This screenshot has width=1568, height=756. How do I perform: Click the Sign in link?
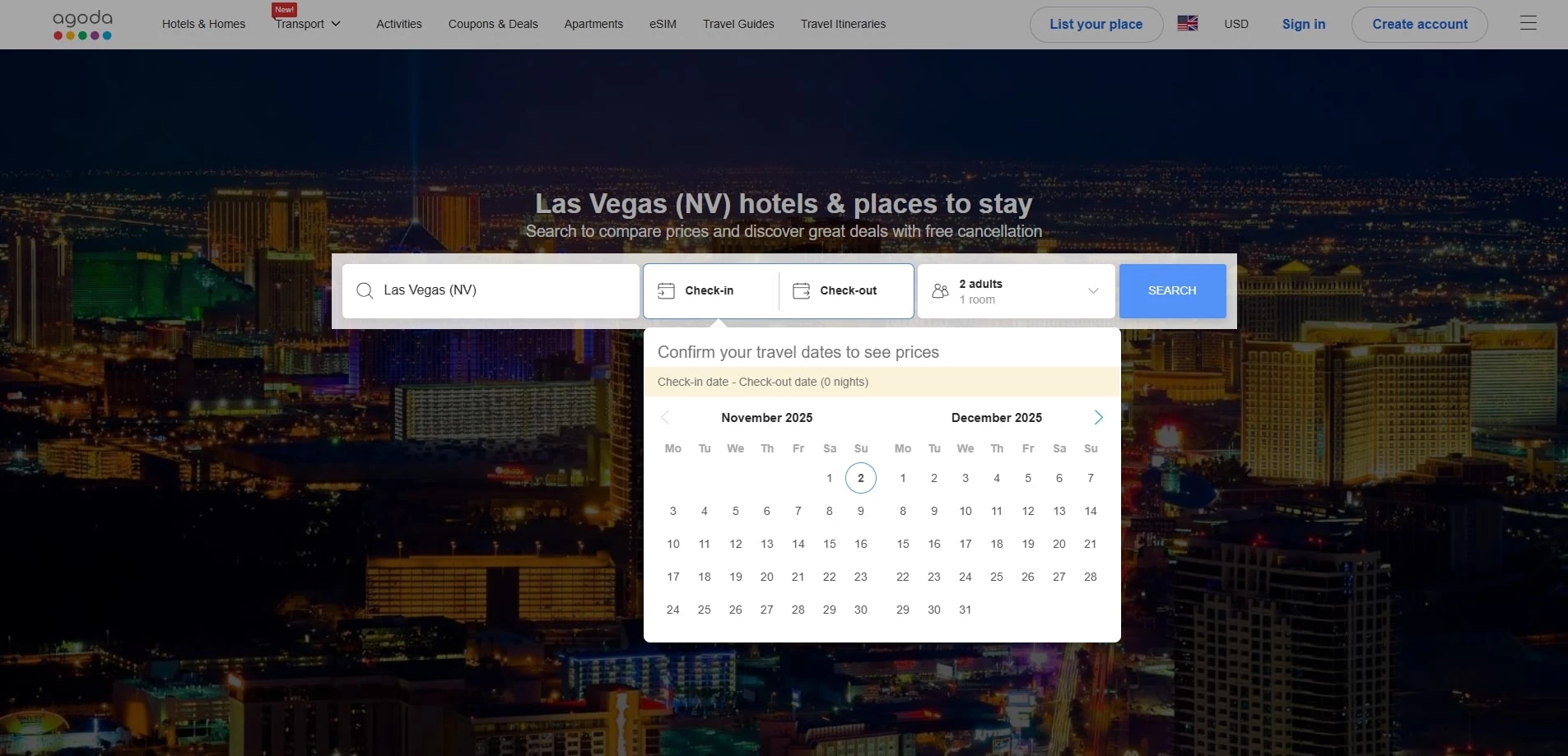coord(1304,24)
